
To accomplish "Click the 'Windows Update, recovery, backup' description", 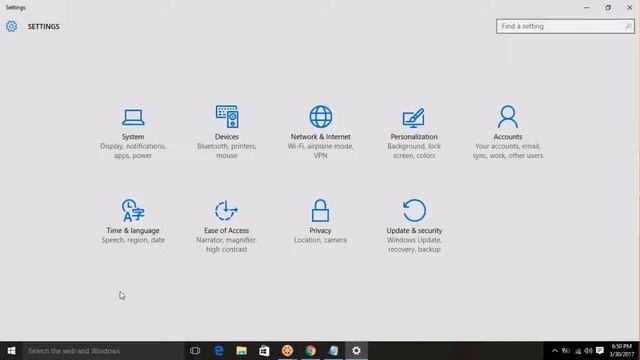I will pyautogui.click(x=414, y=244).
